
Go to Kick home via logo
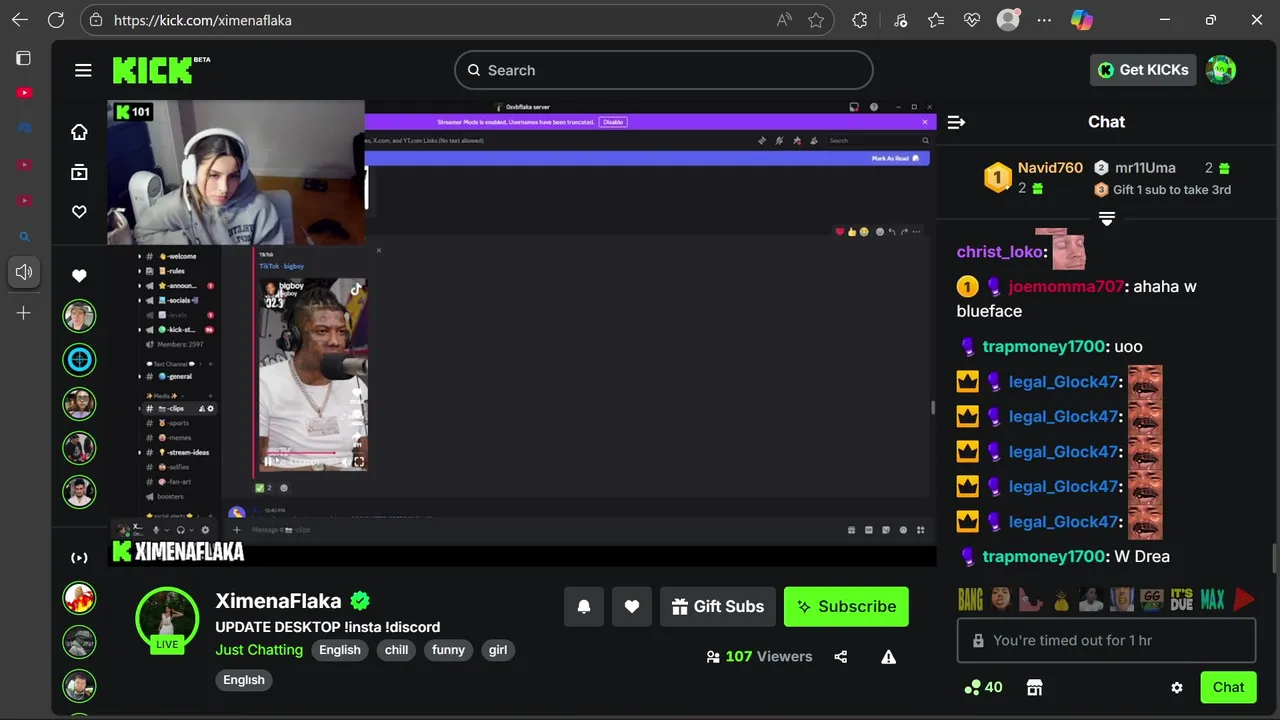(x=152, y=70)
